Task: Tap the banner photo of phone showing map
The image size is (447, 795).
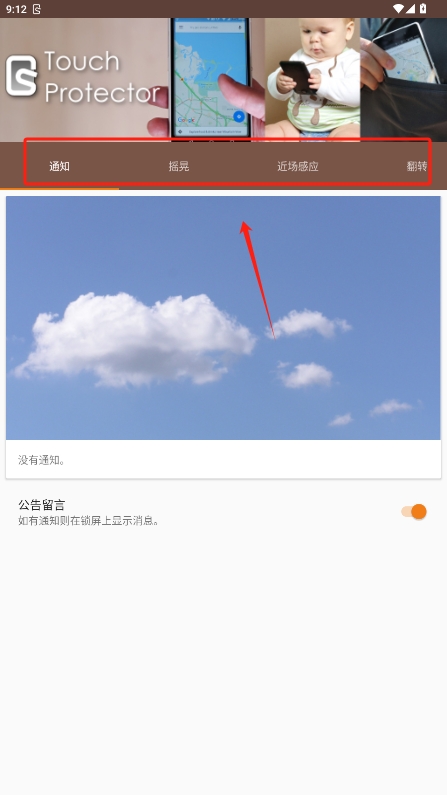Action: [x=211, y=78]
